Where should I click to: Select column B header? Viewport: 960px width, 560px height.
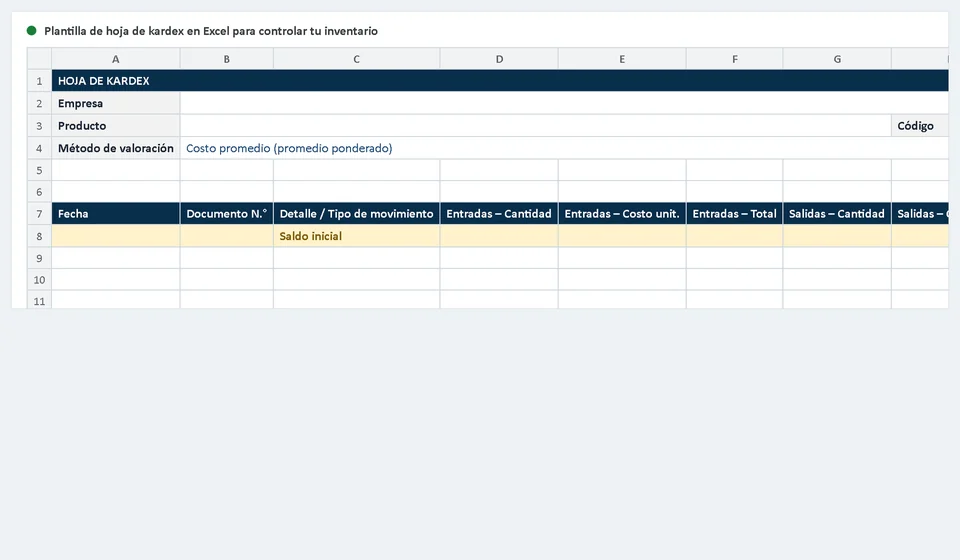pos(227,59)
